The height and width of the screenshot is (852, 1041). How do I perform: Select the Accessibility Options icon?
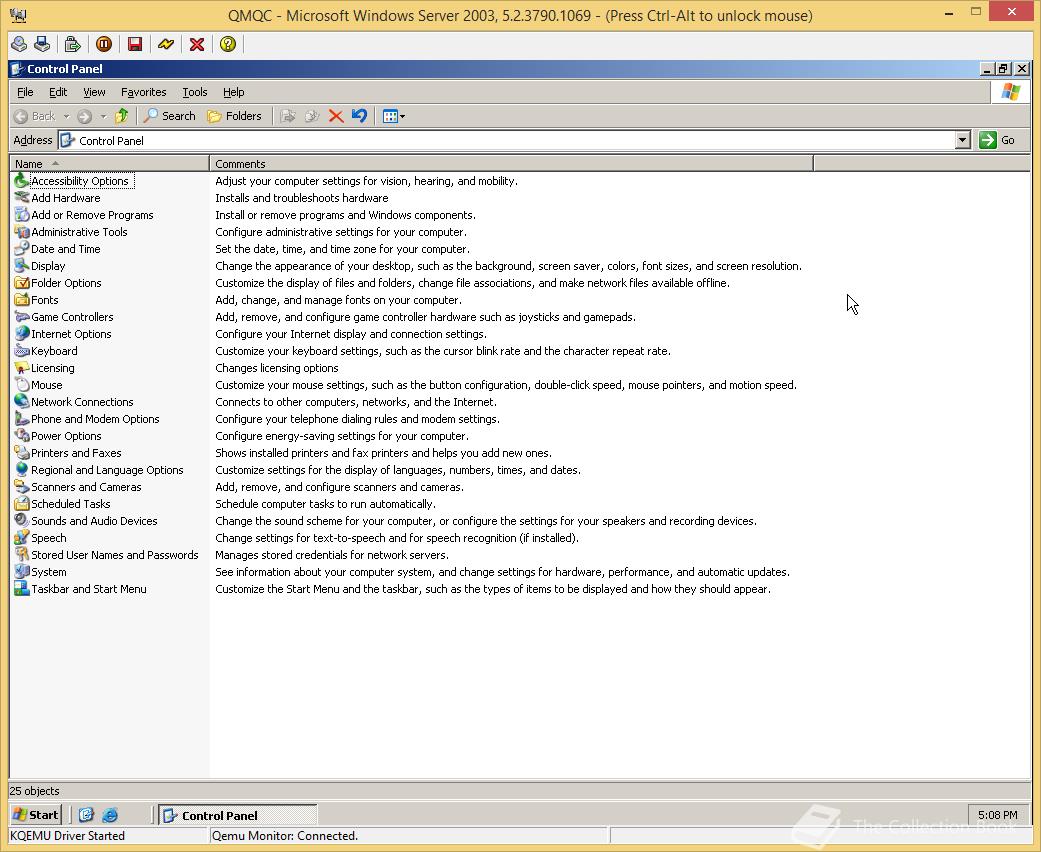coord(21,181)
